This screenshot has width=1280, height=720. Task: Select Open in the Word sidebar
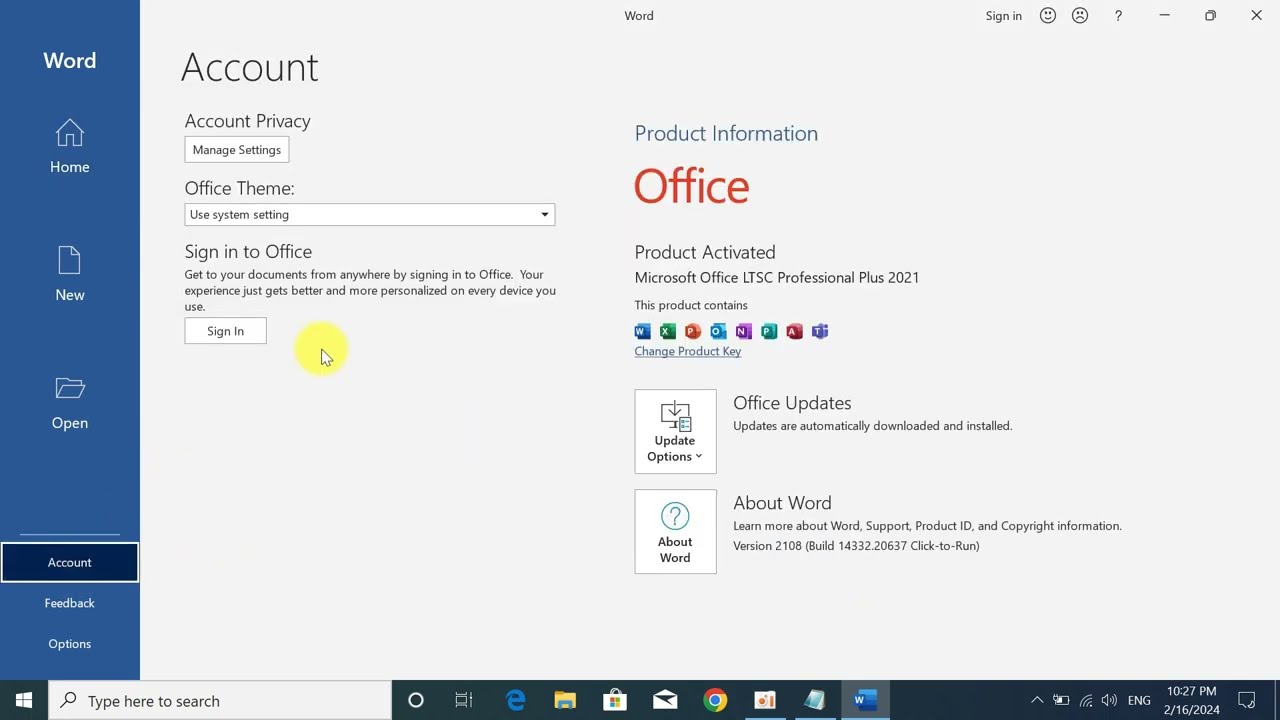(x=69, y=403)
